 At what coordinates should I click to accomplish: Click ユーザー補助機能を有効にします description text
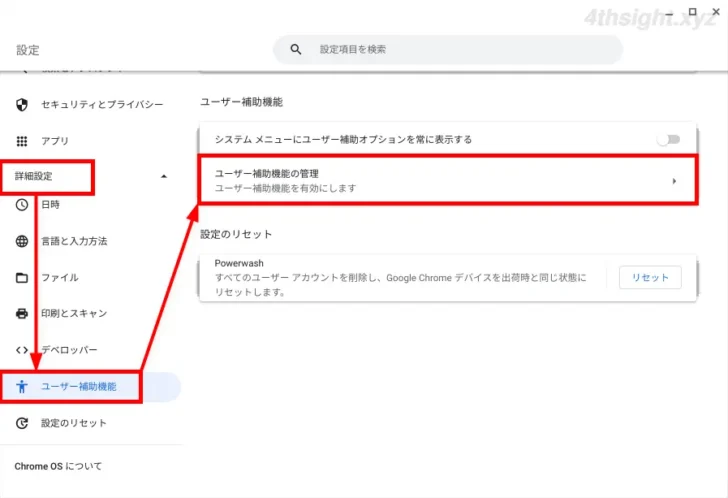pyautogui.click(x=286, y=188)
